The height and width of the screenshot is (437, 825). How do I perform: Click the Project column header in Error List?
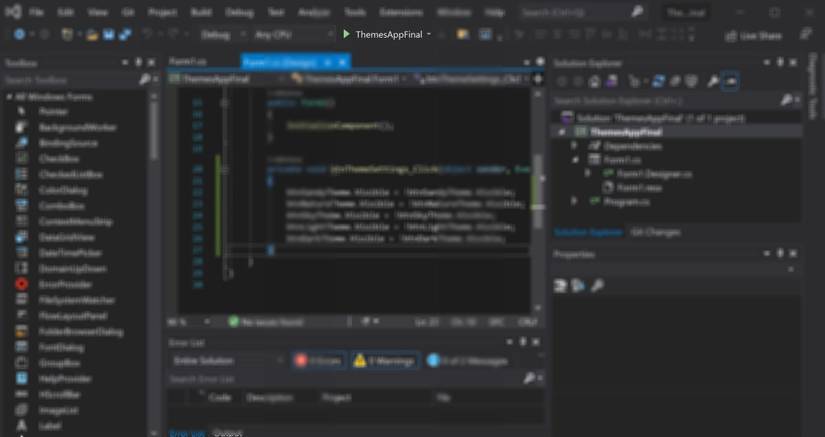click(x=336, y=398)
